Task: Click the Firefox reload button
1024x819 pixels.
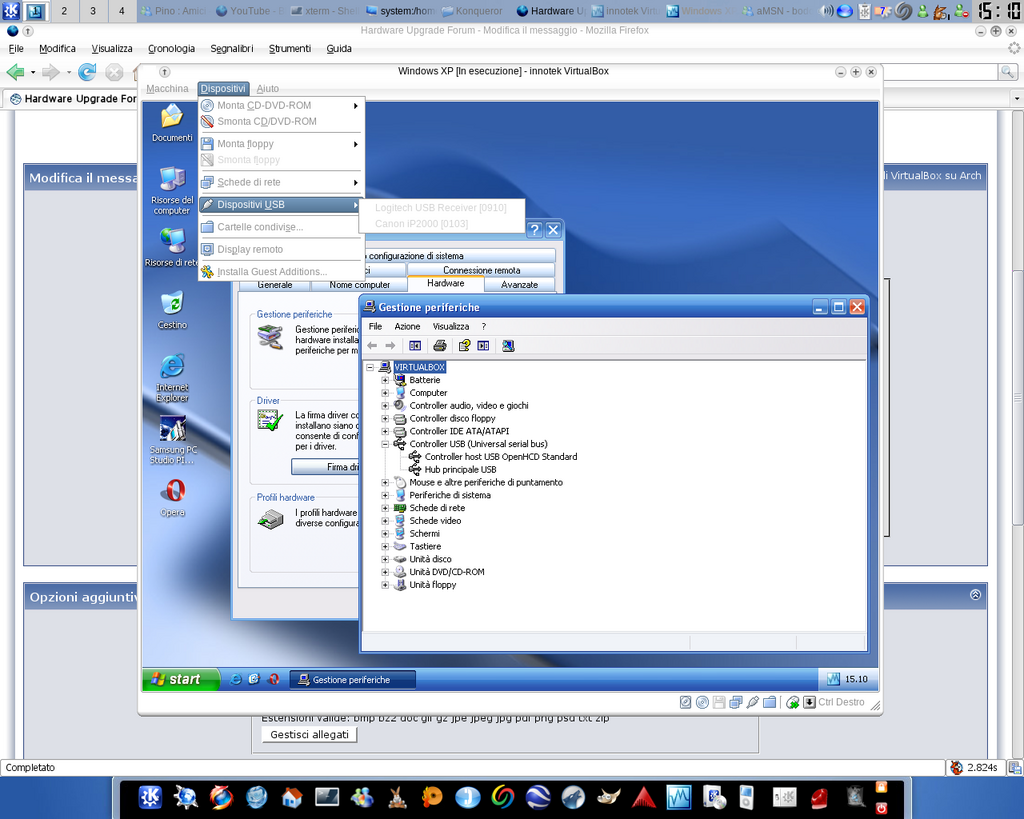Action: click(87, 72)
